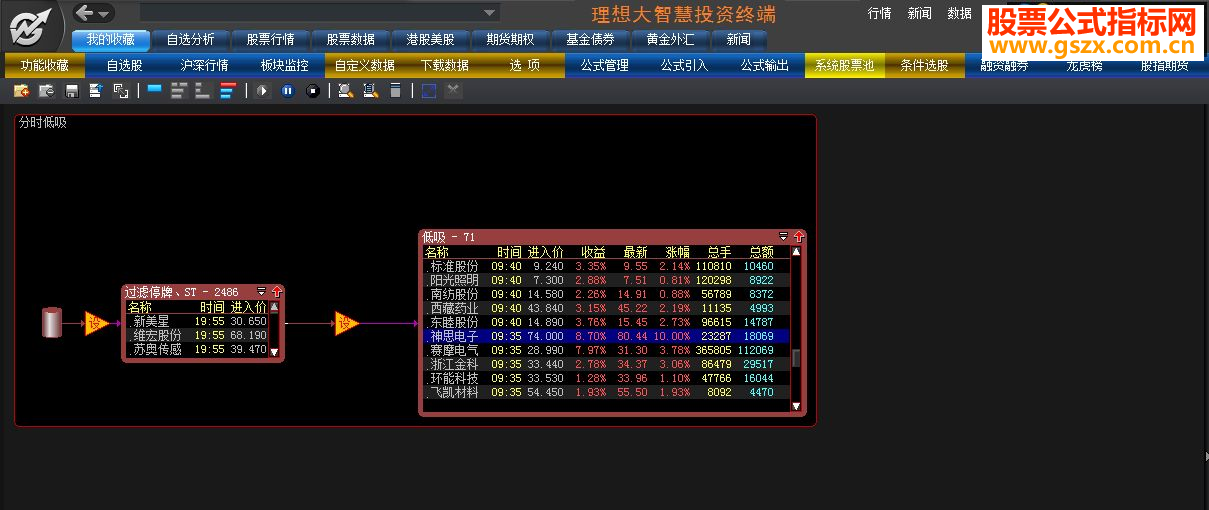Open the 自选股 menu item
Screen dimensions: 1209x510
tap(124, 66)
